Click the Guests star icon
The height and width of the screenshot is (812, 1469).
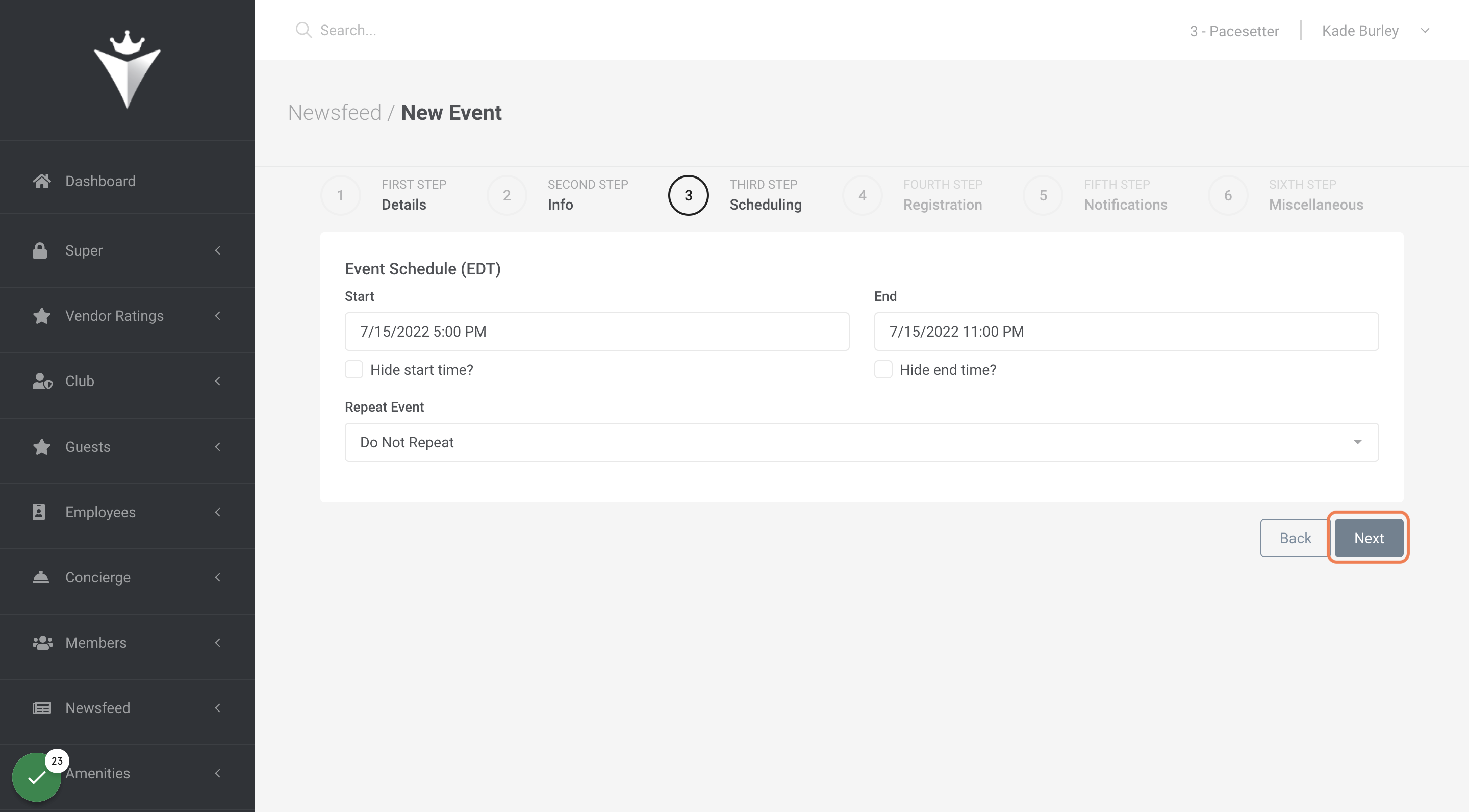click(42, 446)
